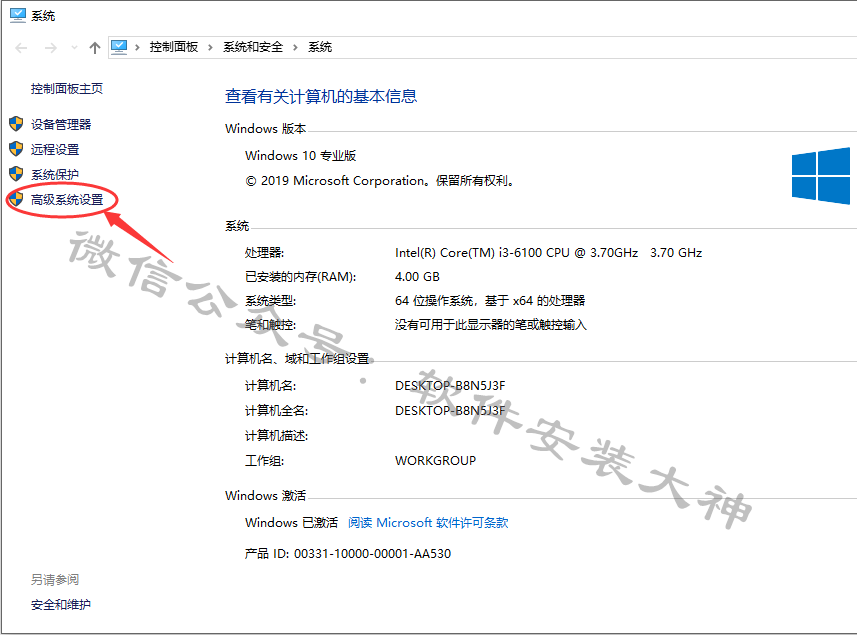This screenshot has width=857, height=635.
Task: Click the back navigation arrow
Action: point(21,48)
